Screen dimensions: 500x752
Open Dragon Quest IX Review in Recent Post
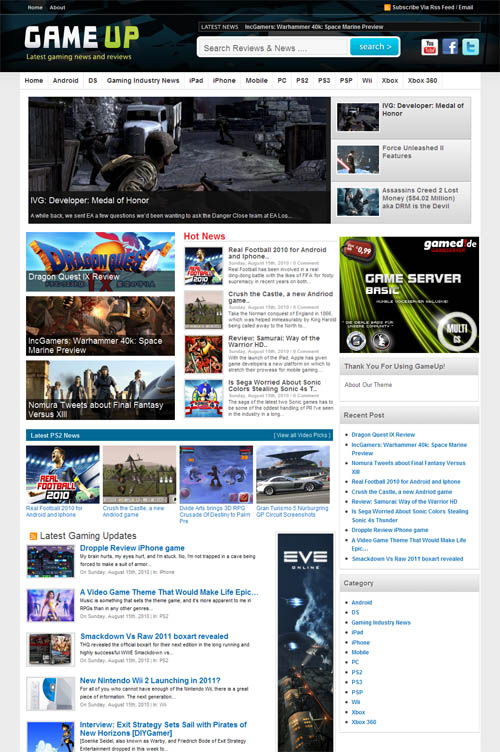click(x=383, y=435)
